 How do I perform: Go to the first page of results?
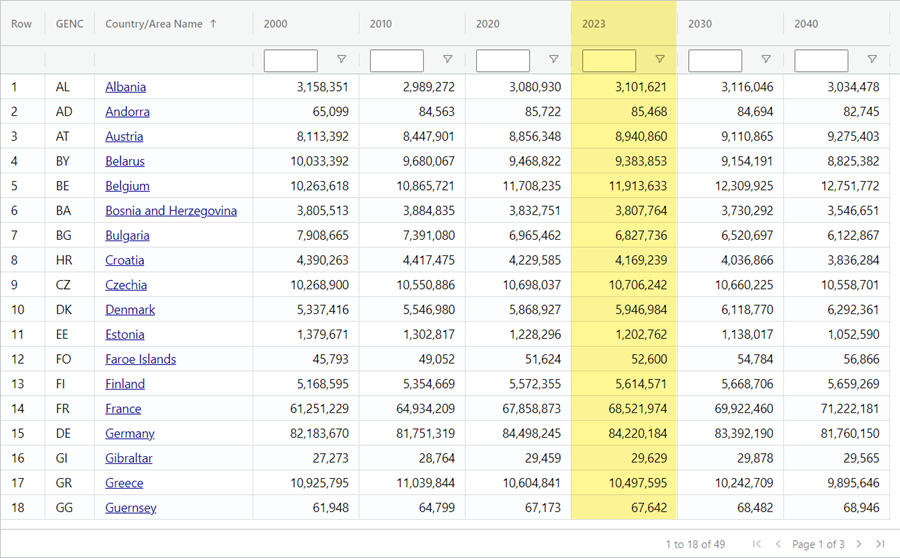click(757, 544)
